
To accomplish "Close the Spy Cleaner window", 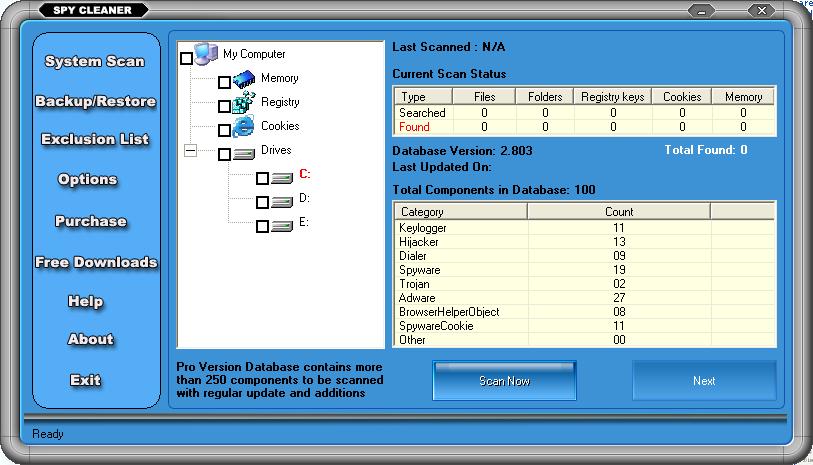I will point(762,10).
